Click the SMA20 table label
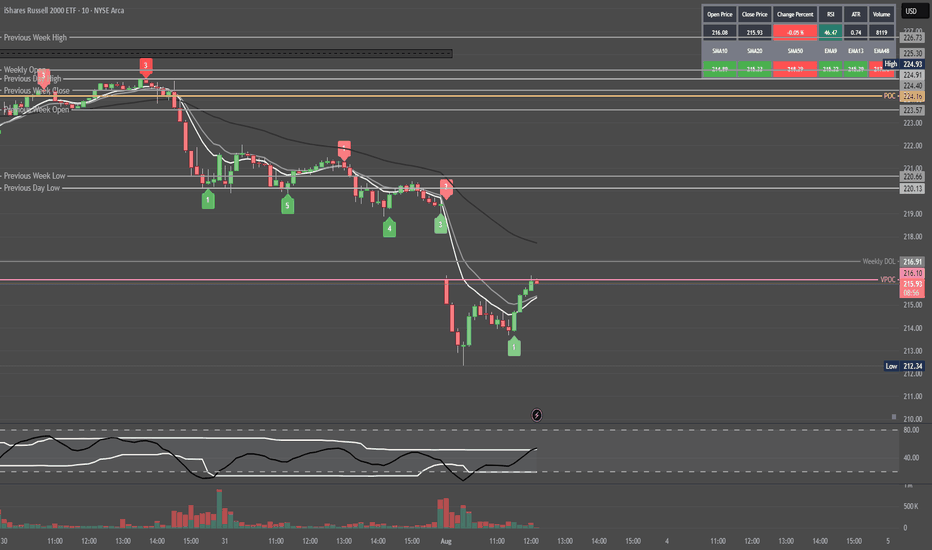Viewport: 932px width, 550px height. [x=754, y=51]
